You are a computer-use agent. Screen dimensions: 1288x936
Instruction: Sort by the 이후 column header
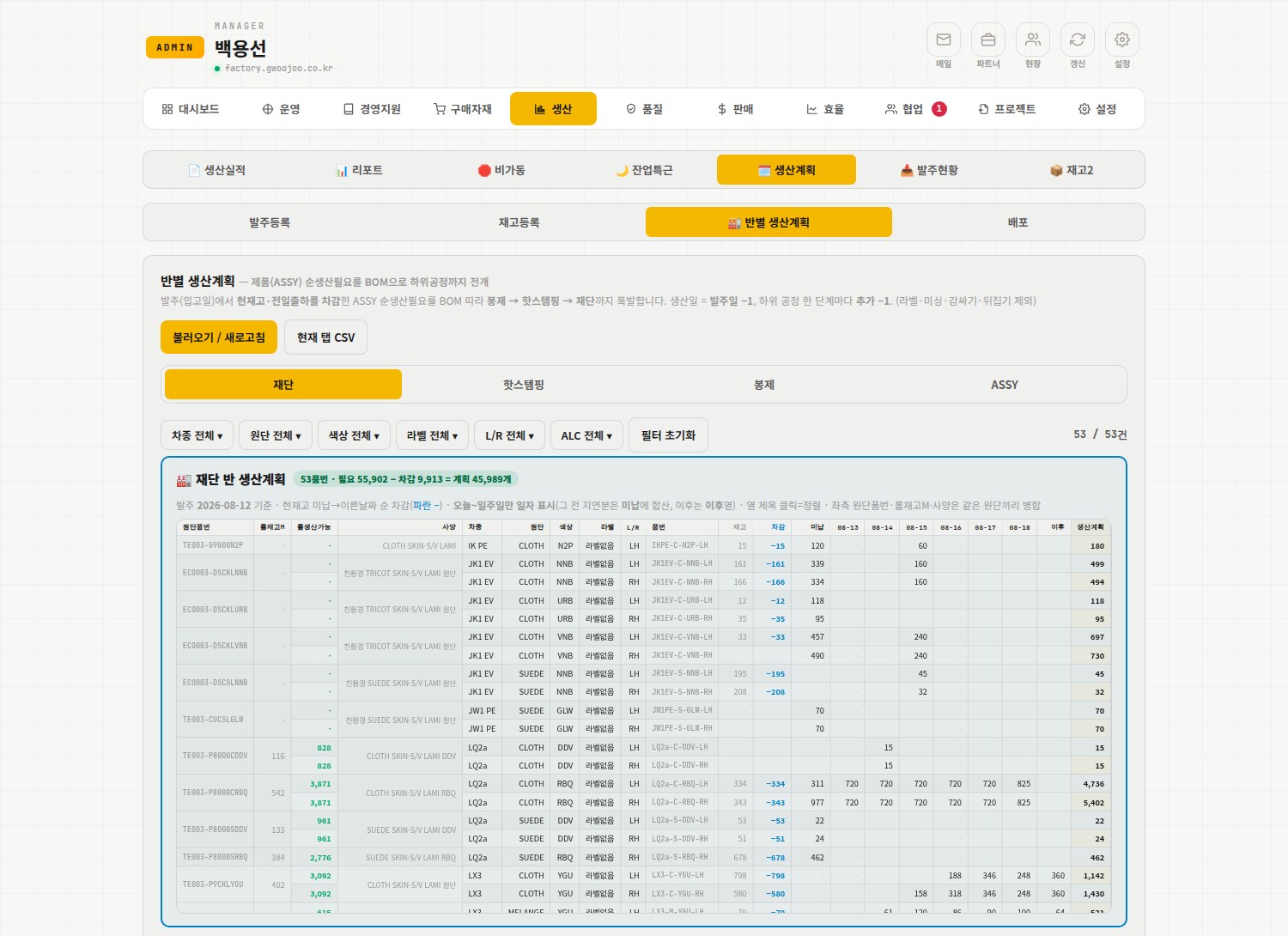pos(1054,527)
